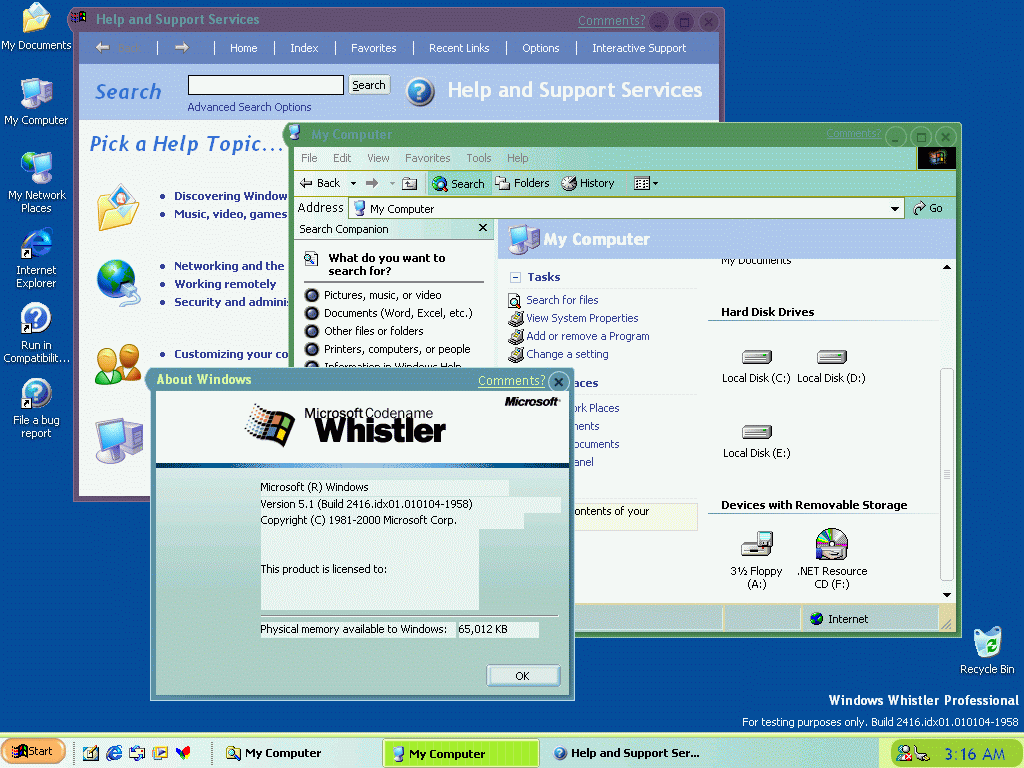
Task: Toggle the Search pane from the My Computer toolbar
Action: click(x=458, y=184)
